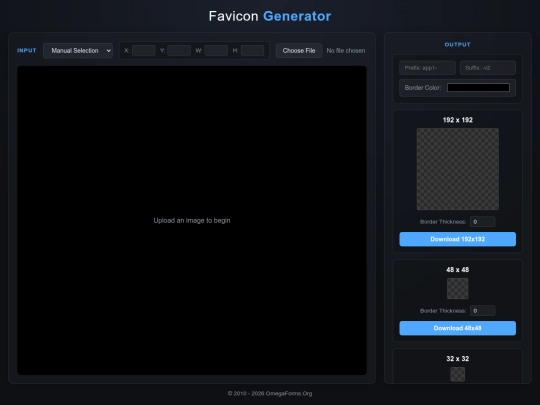Click the Choose File button
The image size is (540, 405).
point(299,51)
